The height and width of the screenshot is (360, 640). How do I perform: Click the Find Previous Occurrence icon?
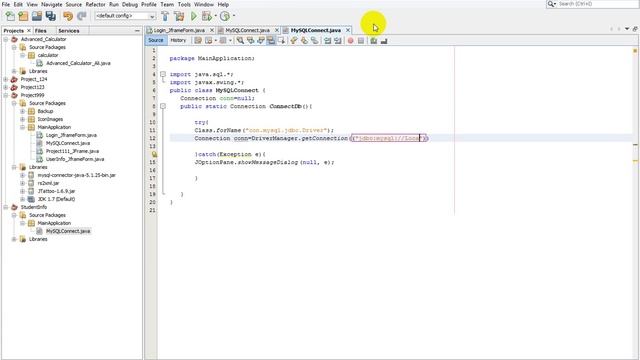pyautogui.click(x=251, y=40)
